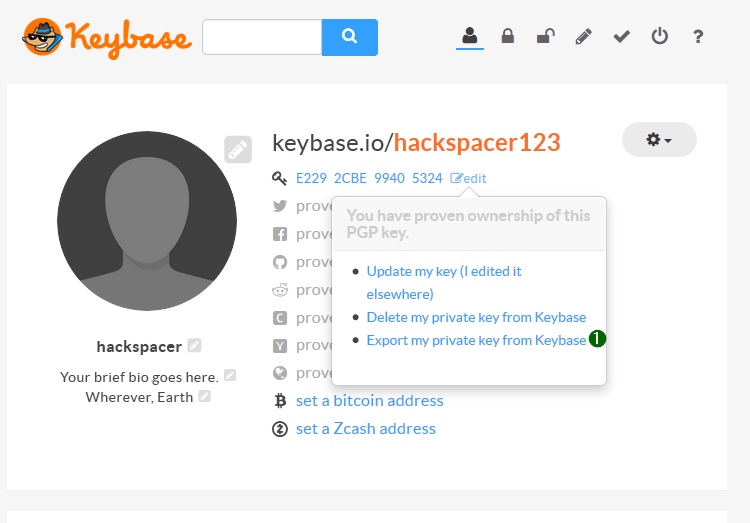
Task: Edit the Wherever, Earth location
Action: [x=205, y=396]
